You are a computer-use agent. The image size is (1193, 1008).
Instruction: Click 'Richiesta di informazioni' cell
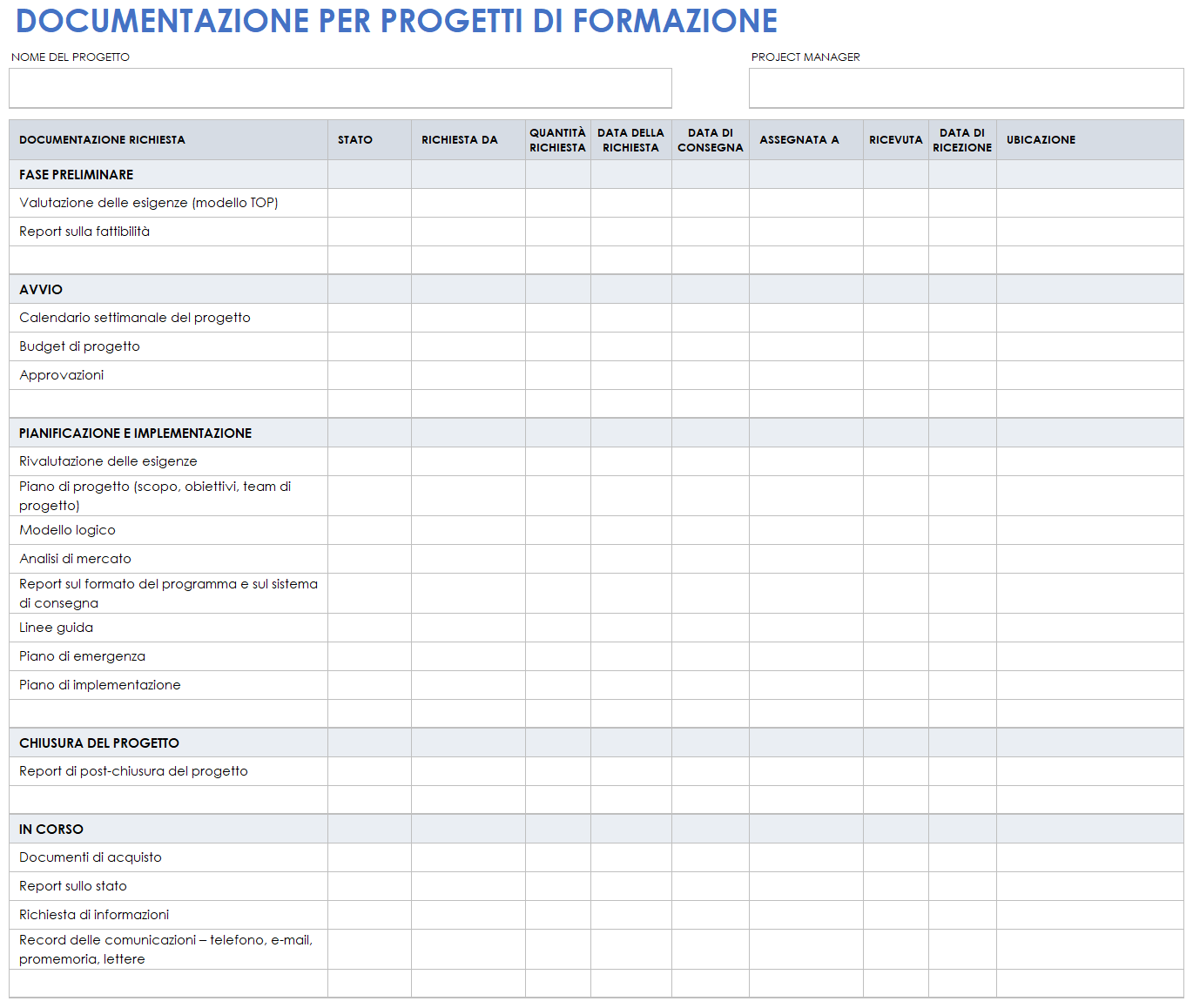(169, 915)
